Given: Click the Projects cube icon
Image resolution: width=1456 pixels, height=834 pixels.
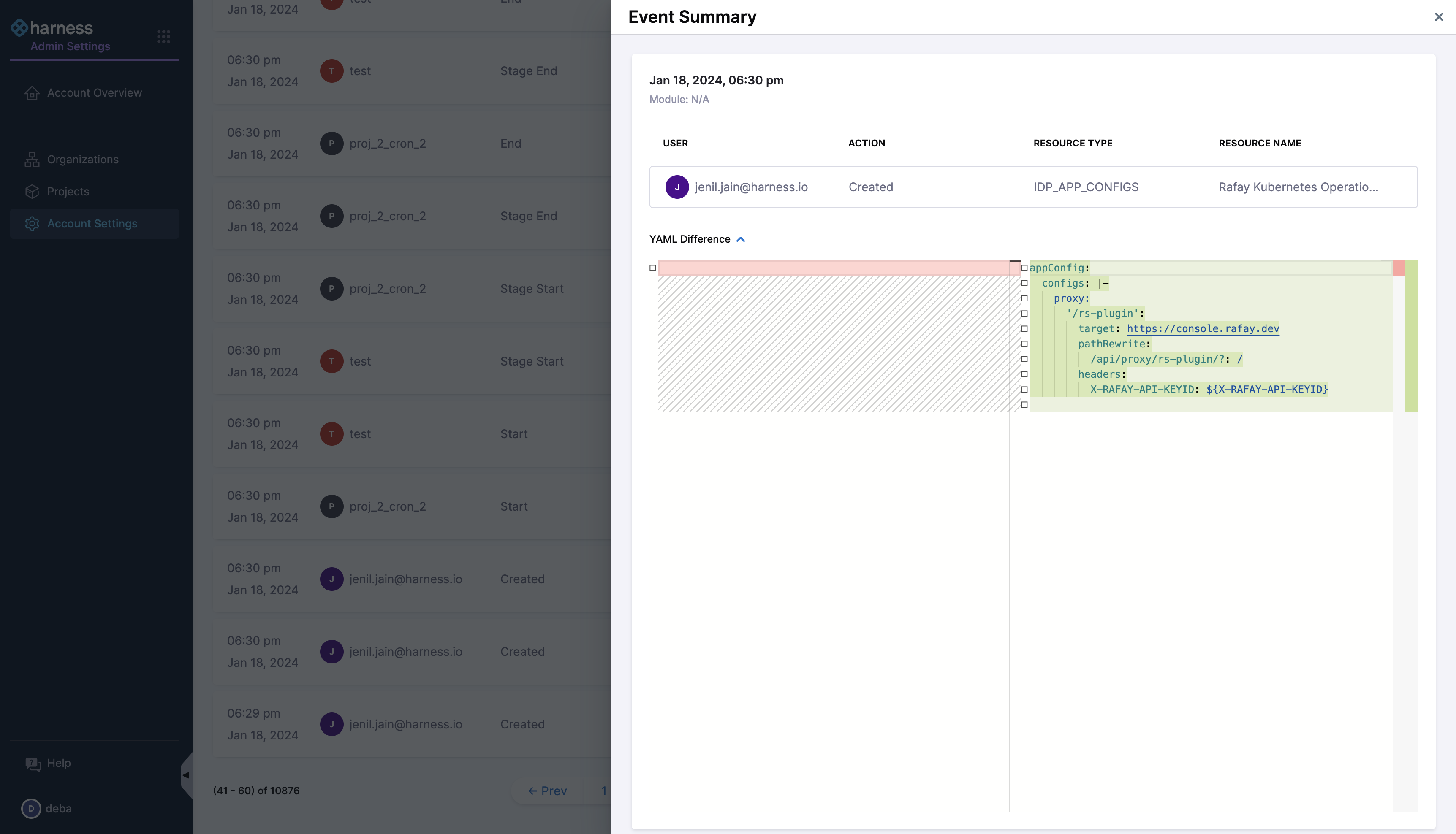Looking at the screenshot, I should coord(32,192).
